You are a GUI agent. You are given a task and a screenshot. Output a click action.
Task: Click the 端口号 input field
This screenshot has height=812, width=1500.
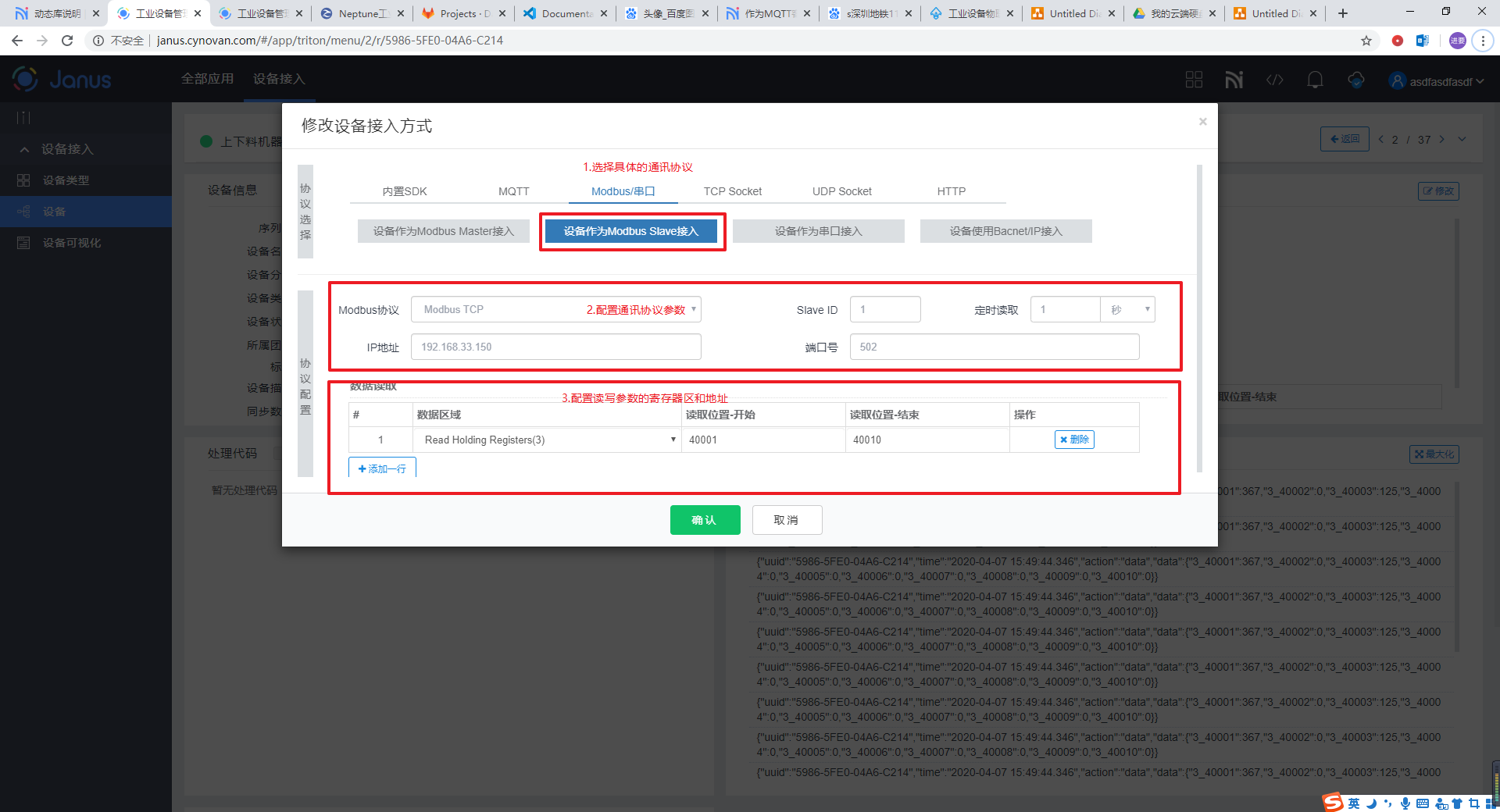[x=995, y=347]
